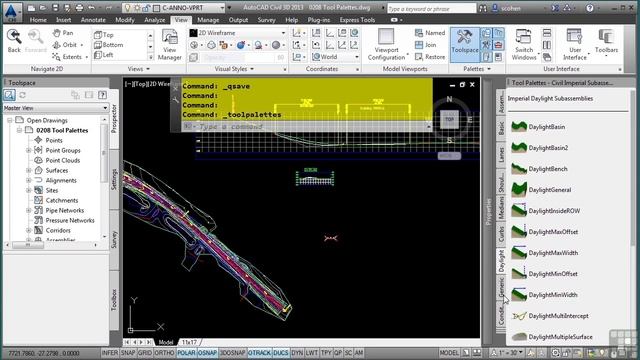Select the Pan tool

point(63,33)
